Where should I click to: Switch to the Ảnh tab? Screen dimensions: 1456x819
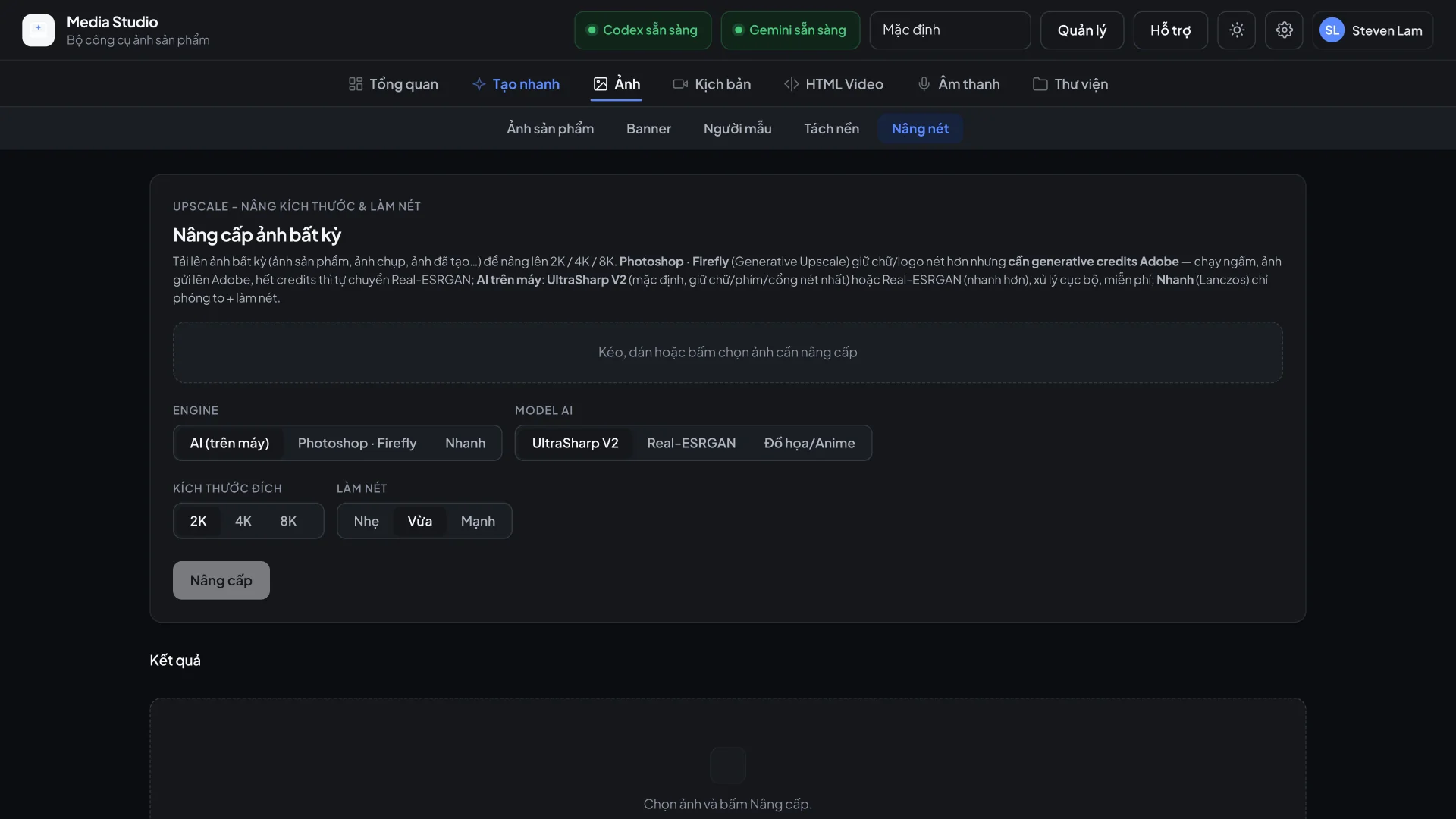(617, 84)
